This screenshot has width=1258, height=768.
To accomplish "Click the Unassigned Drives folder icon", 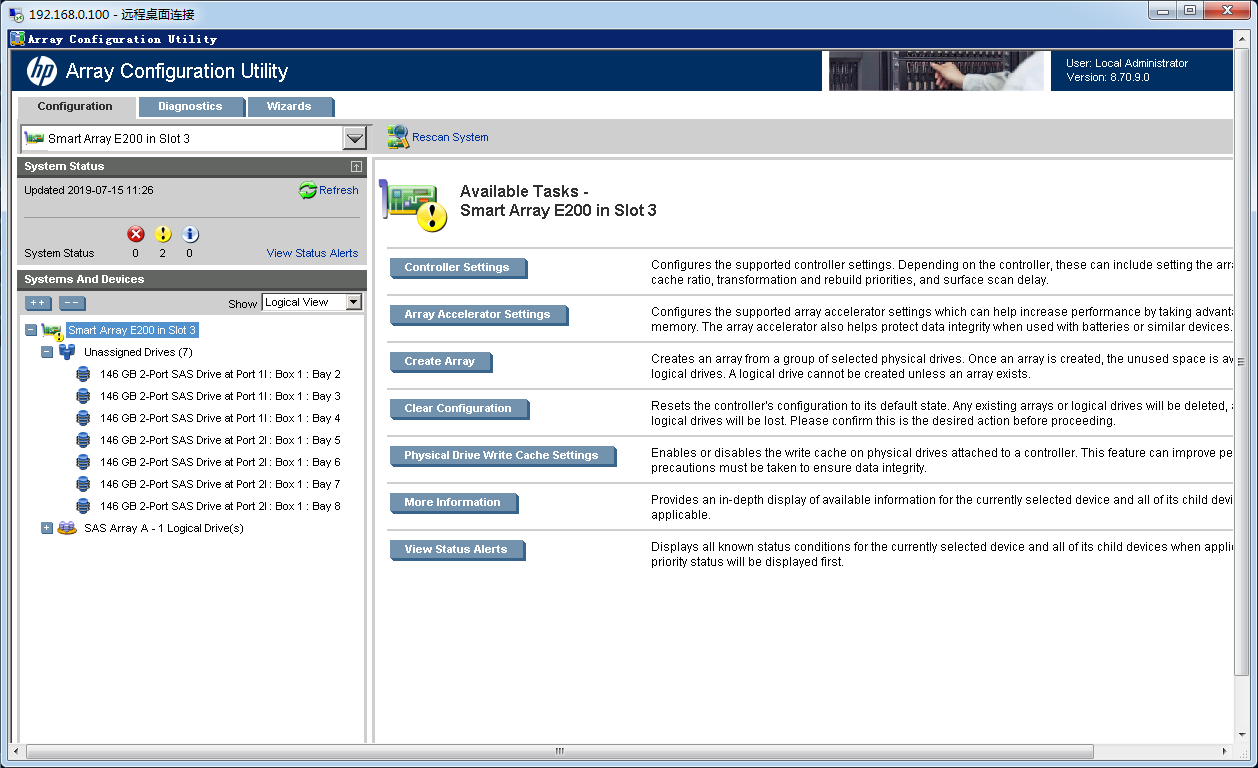I will point(67,352).
